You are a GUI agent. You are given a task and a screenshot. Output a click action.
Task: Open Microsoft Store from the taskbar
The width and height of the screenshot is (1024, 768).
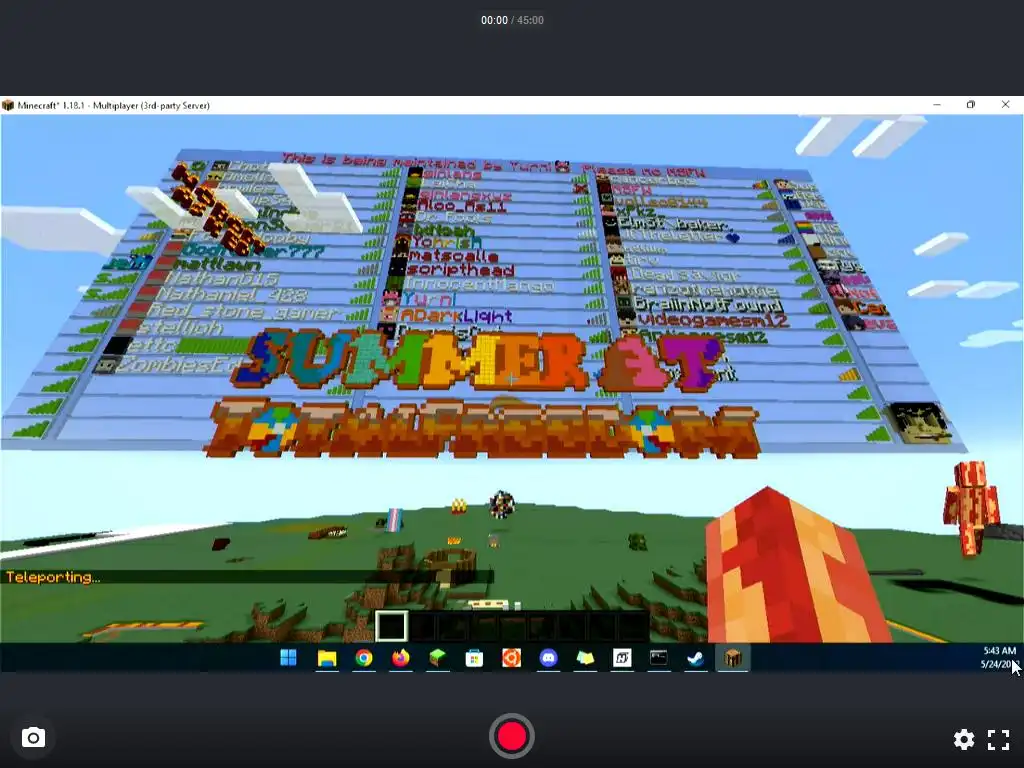(474, 658)
